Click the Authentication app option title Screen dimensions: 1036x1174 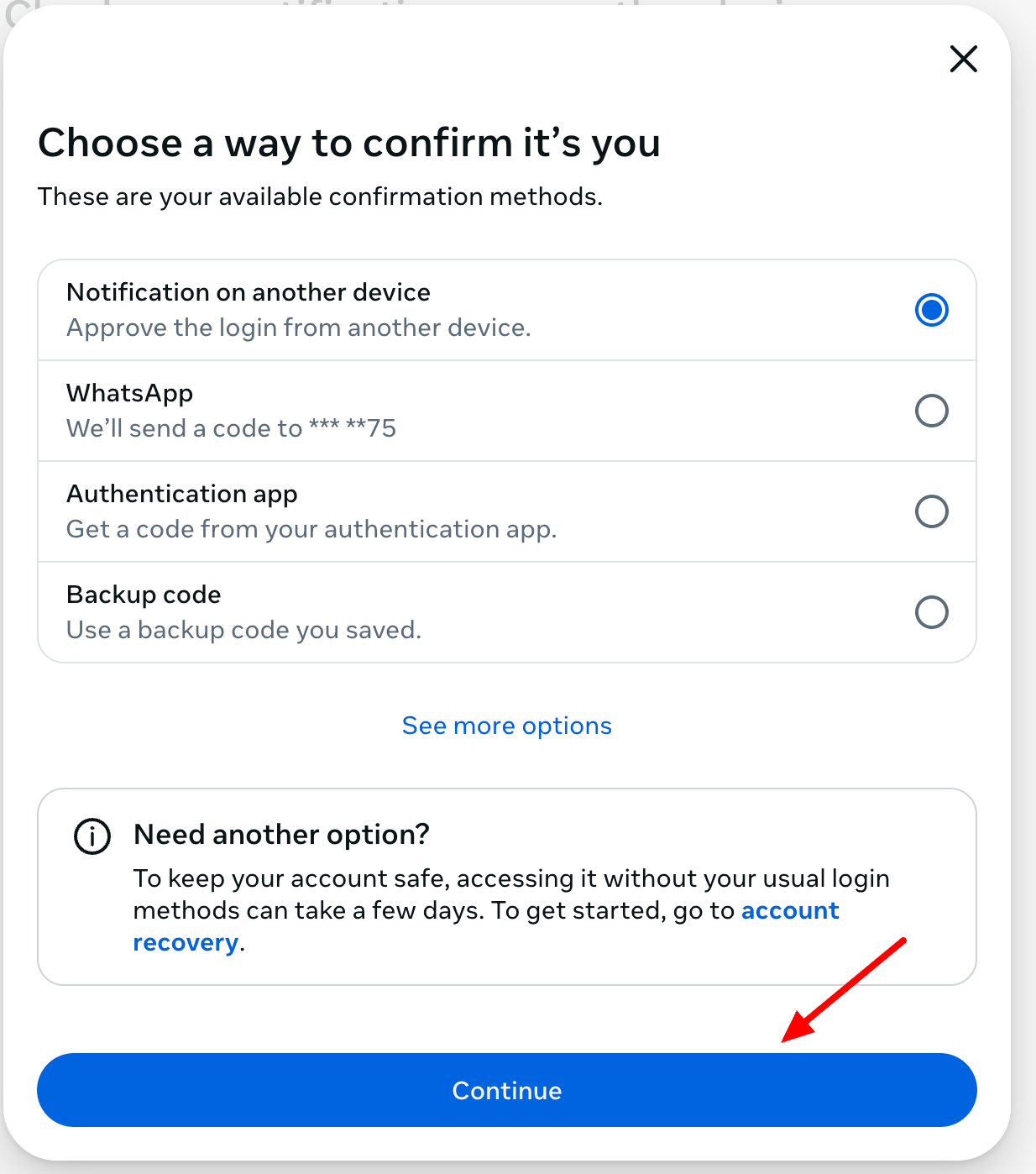182,494
